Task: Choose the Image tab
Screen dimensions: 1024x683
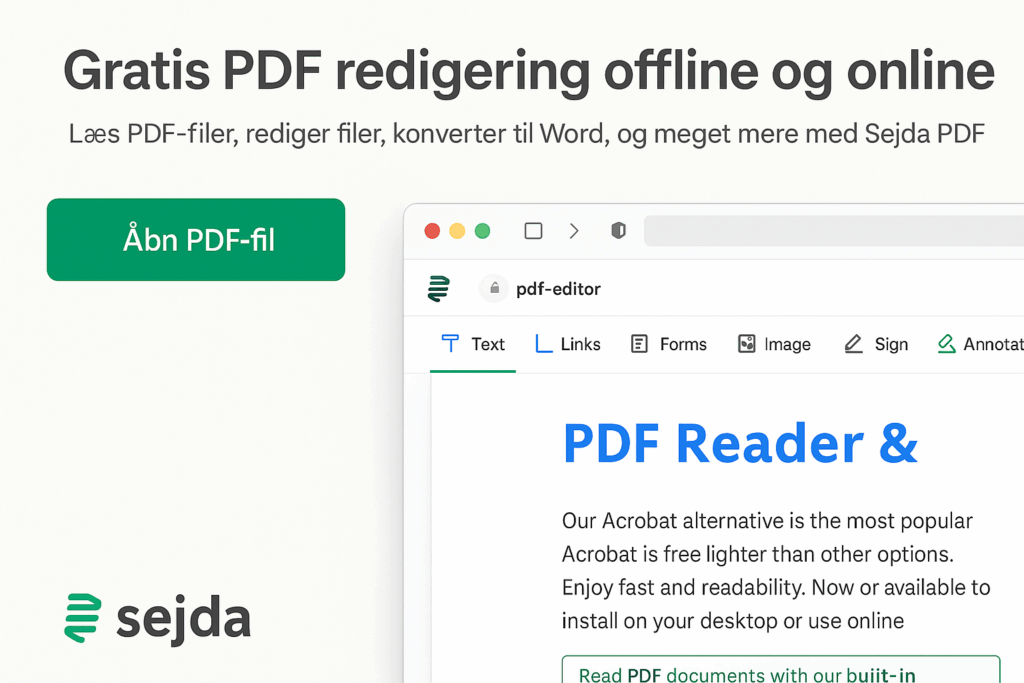Action: click(775, 344)
